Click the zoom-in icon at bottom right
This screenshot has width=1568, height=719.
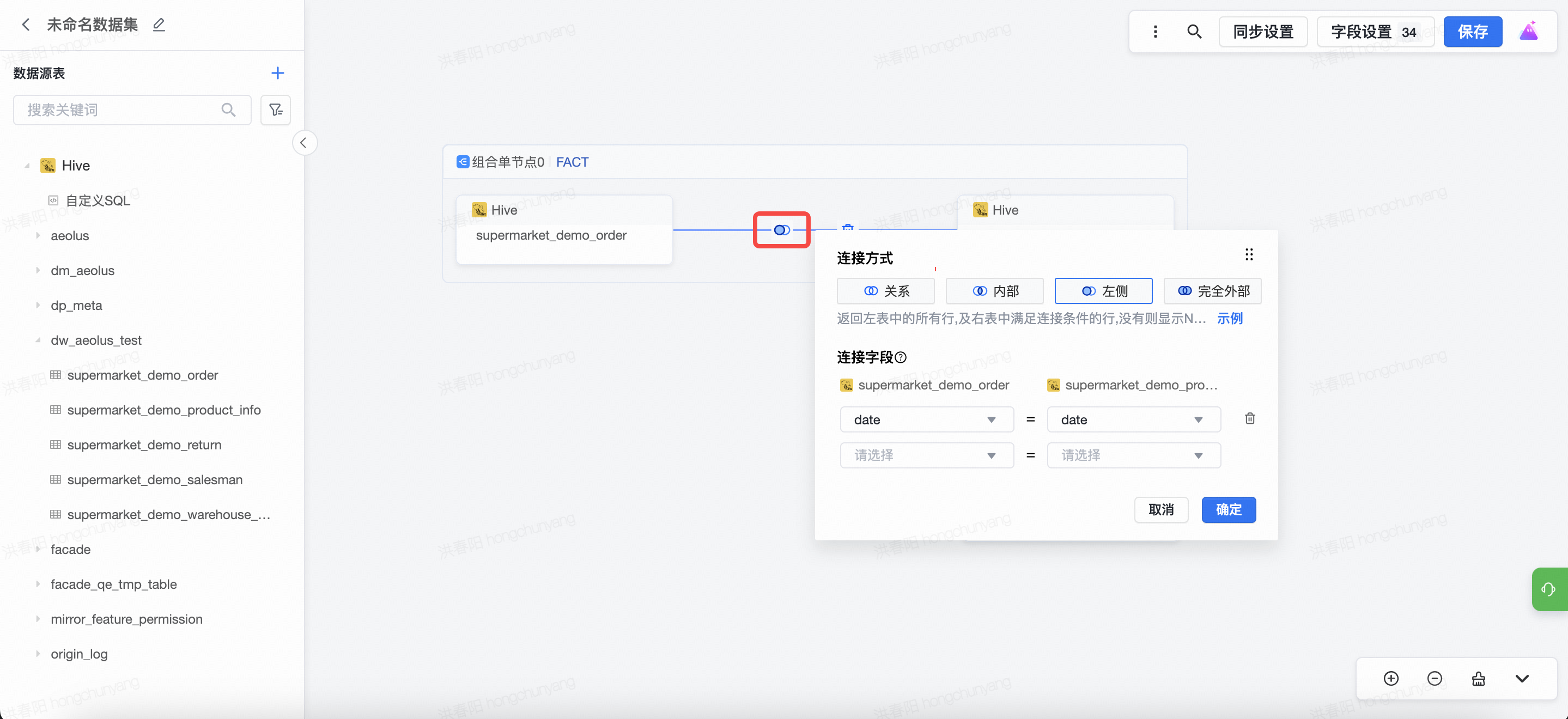tap(1391, 678)
